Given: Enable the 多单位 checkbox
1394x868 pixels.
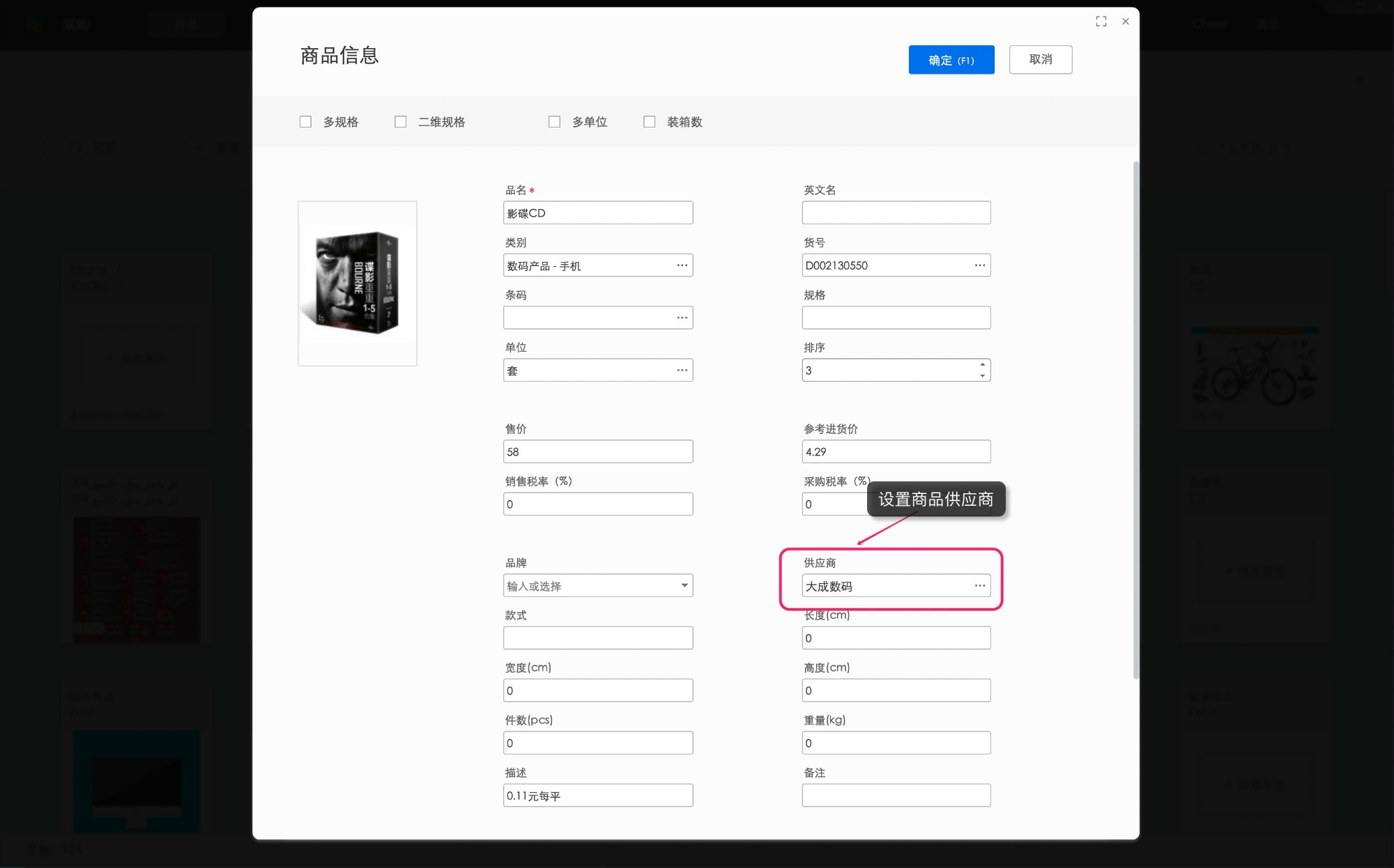Looking at the screenshot, I should point(554,121).
